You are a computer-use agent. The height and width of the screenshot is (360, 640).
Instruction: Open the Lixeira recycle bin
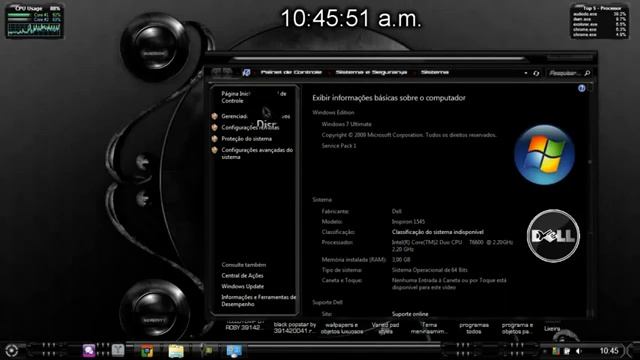coord(552,329)
